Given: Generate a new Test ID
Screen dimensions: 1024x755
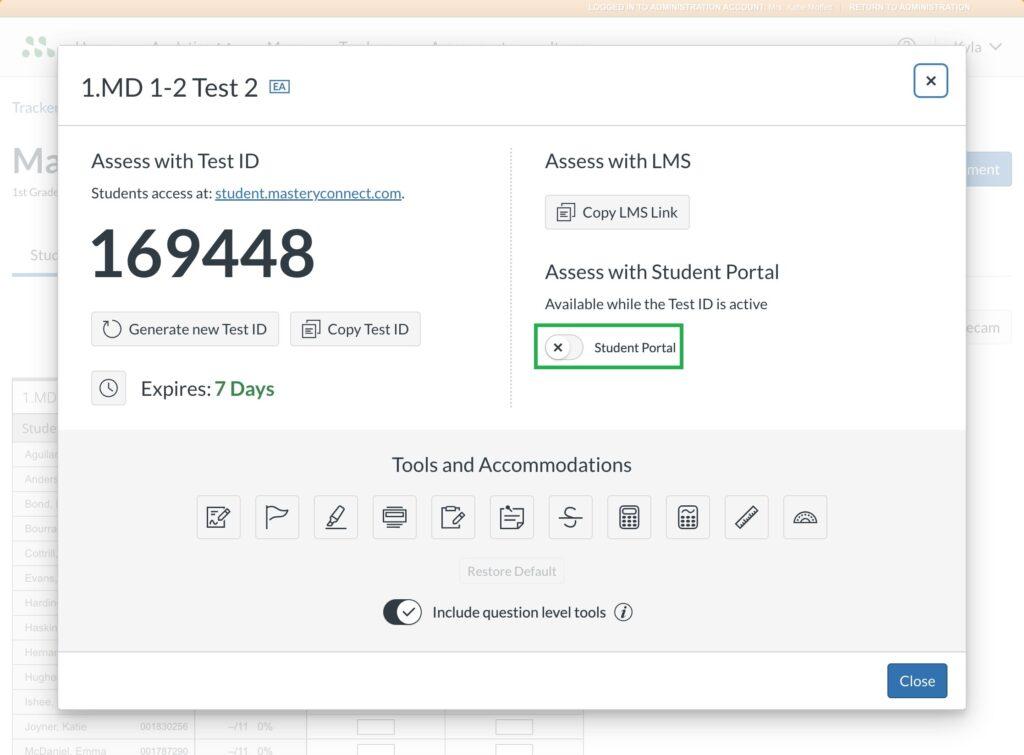Looking at the screenshot, I should point(184,328).
